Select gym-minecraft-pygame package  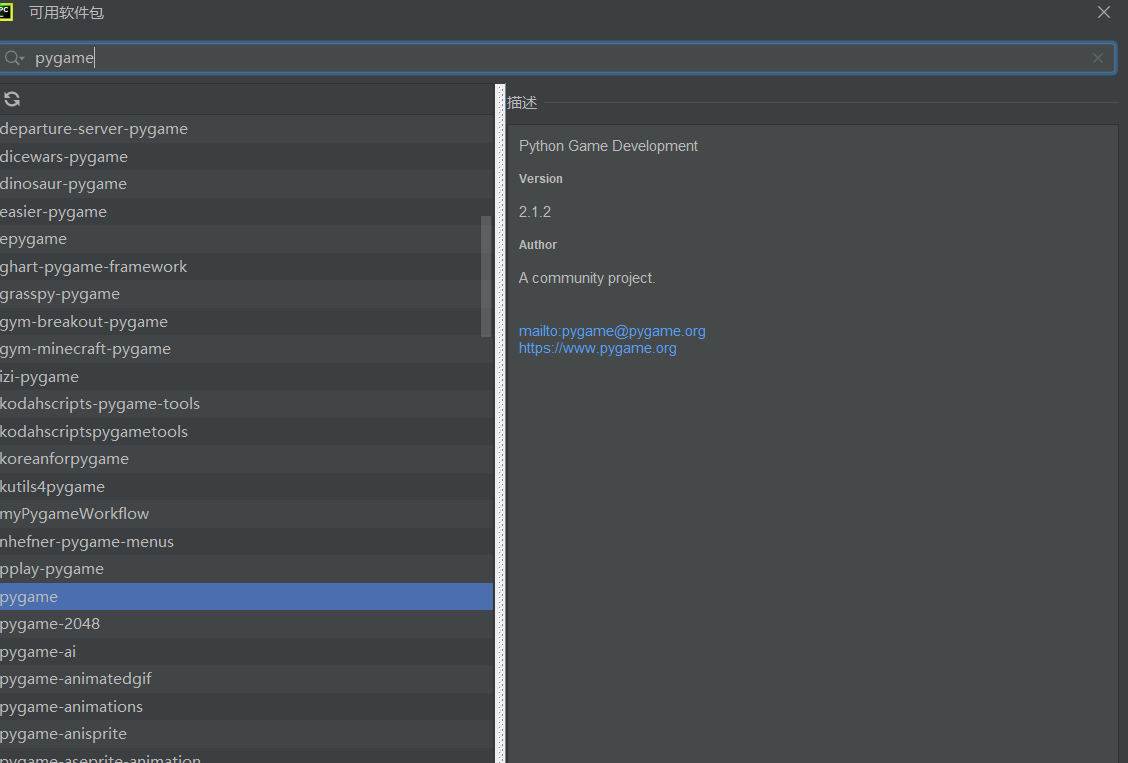pyautogui.click(x=247, y=349)
